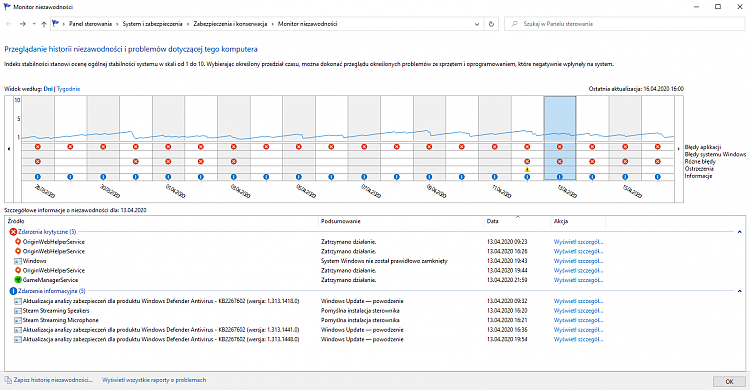Go forward with the Forward arrow
The width and height of the screenshot is (750, 390).
pos(22,24)
